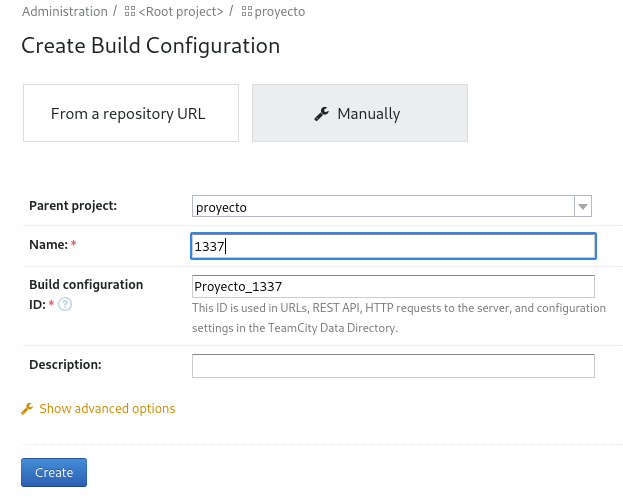
Task: Click the help icon next to Build configuration ID
Action: 65,304
